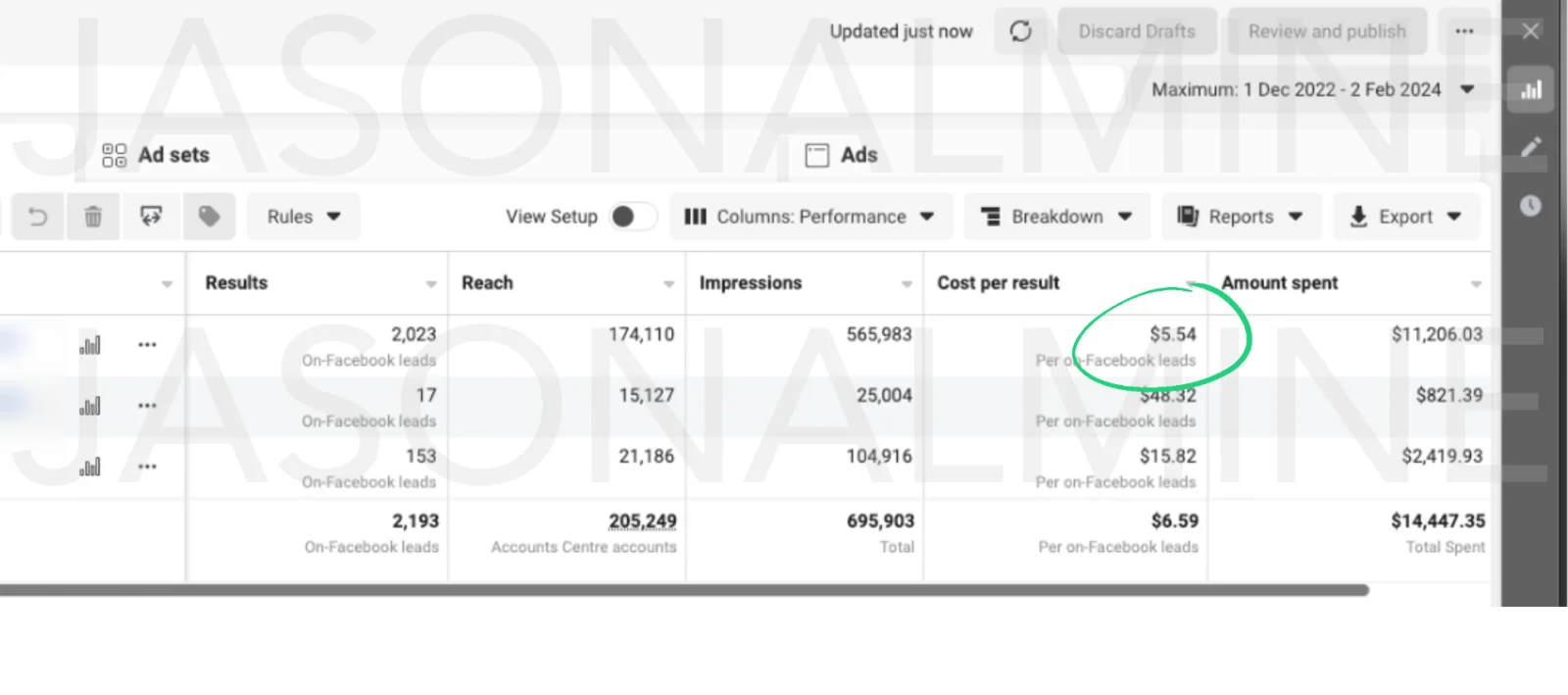Viewport: 1568px width, 695px height.
Task: Click the Discard Drafts button
Action: click(x=1137, y=31)
